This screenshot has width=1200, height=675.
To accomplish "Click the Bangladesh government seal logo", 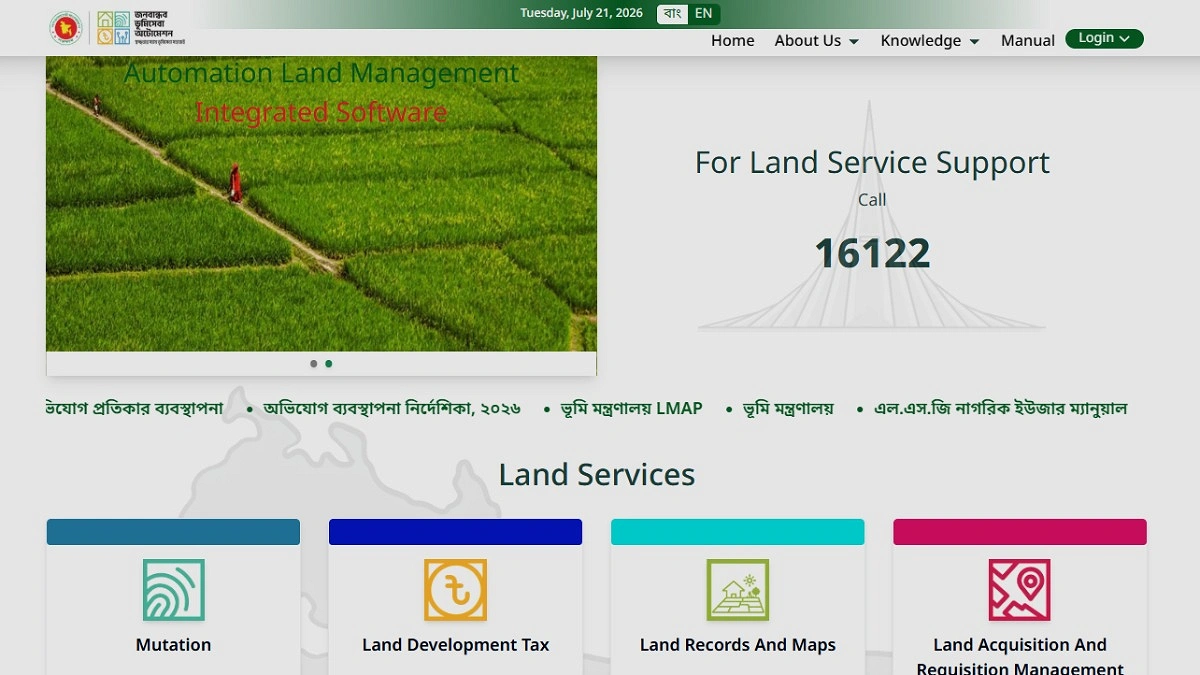I will 65,28.
